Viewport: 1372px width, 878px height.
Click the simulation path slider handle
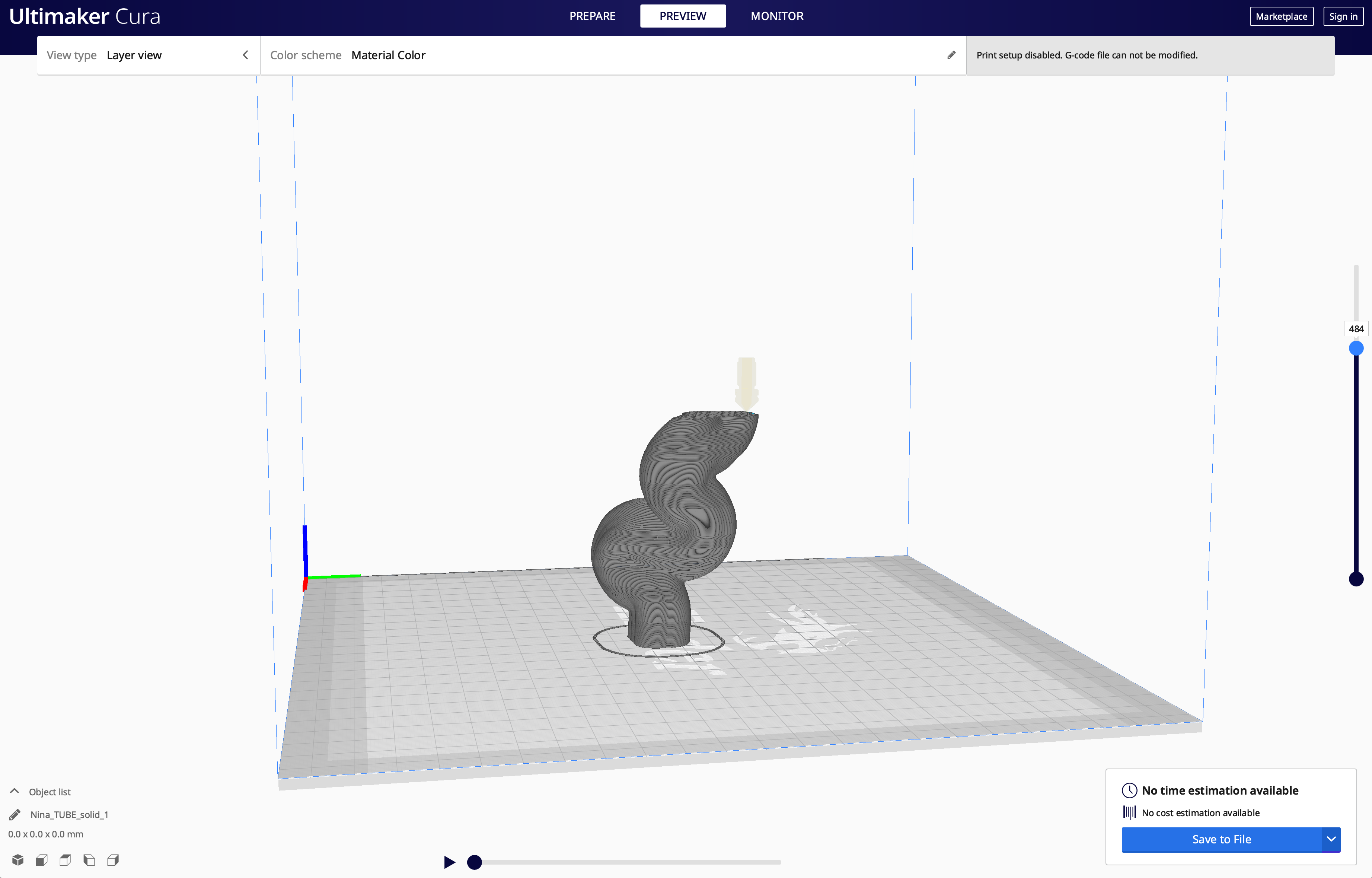click(x=474, y=862)
